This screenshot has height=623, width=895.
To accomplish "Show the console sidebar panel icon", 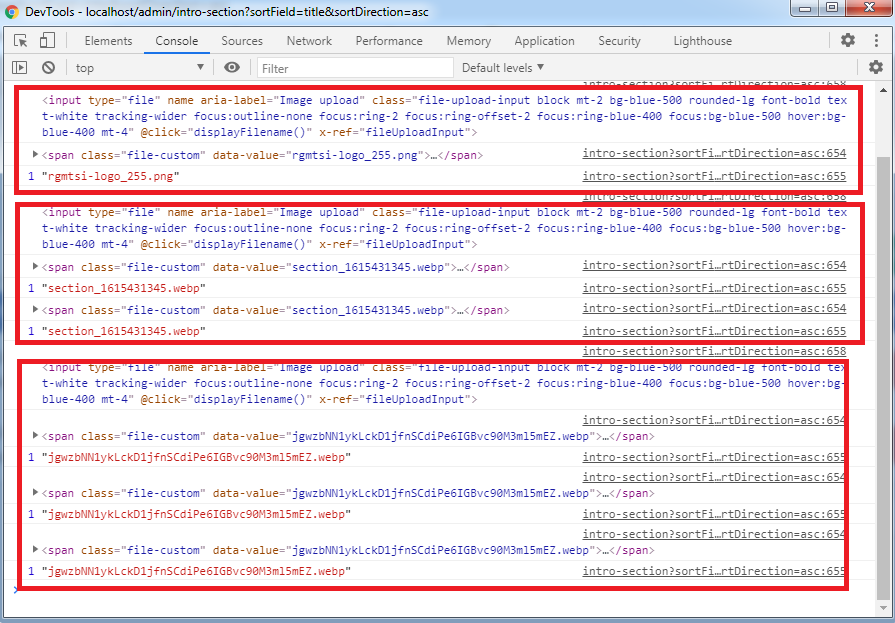I will pos(19,68).
